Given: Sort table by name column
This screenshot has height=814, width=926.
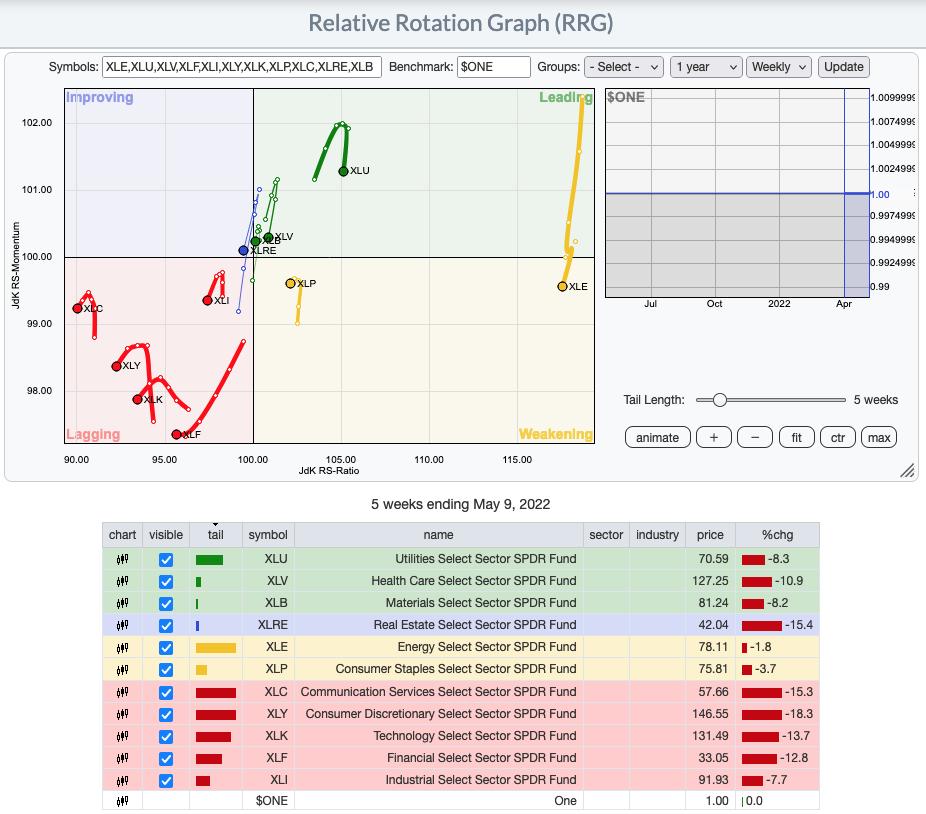Looking at the screenshot, I should coord(438,535).
